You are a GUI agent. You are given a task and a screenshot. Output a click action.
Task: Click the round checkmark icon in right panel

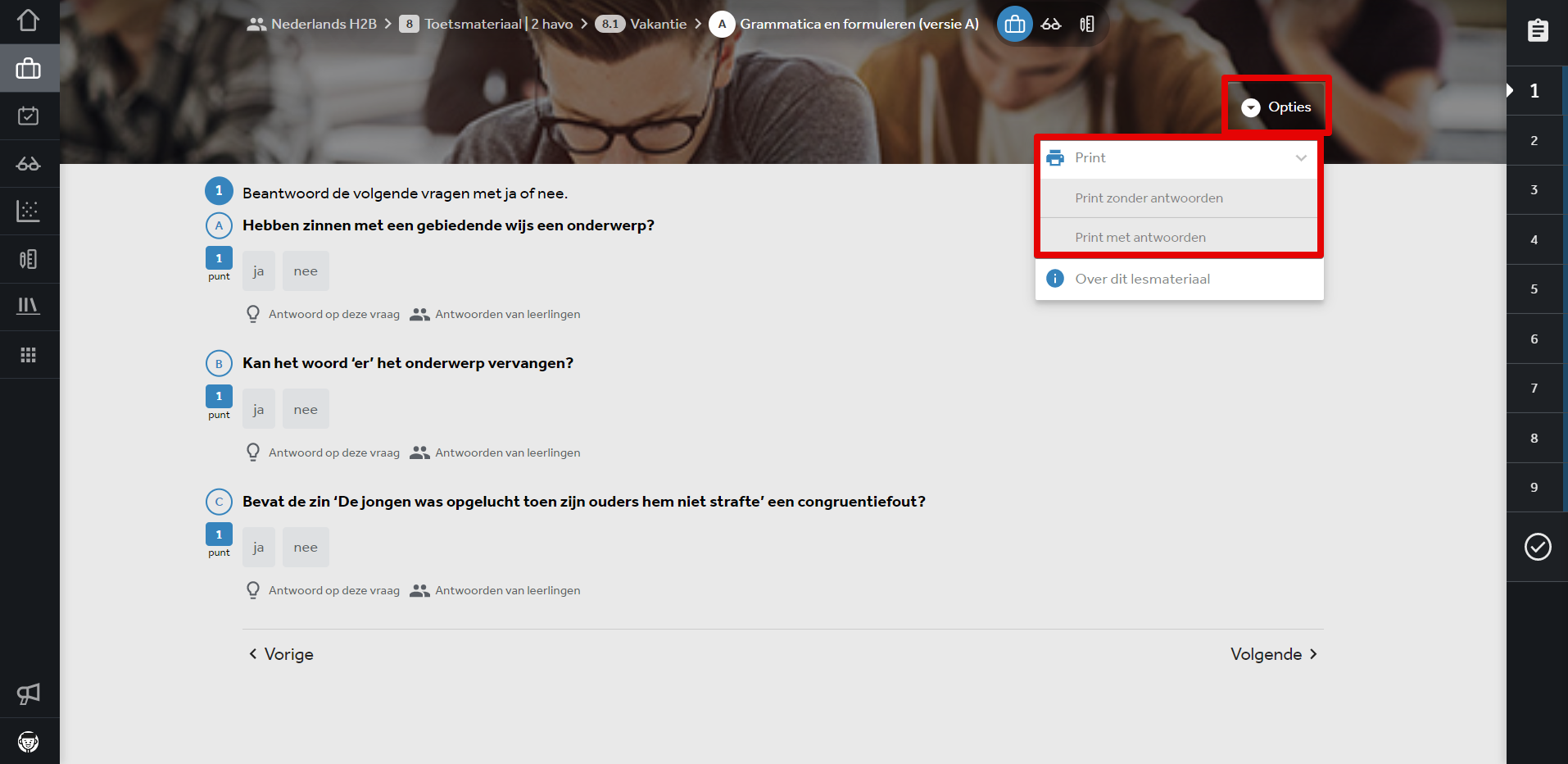(x=1538, y=547)
